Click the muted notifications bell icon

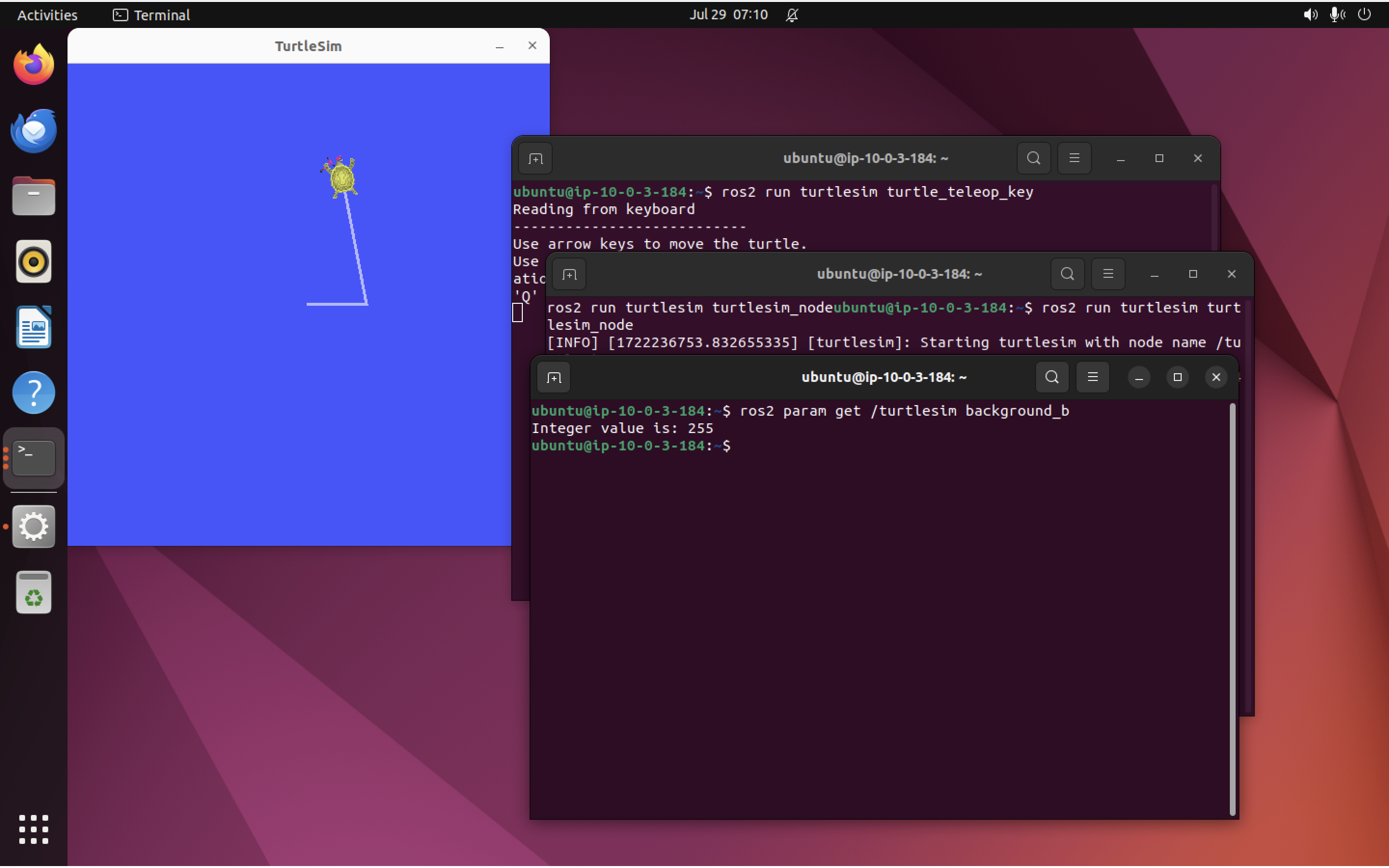[792, 15]
